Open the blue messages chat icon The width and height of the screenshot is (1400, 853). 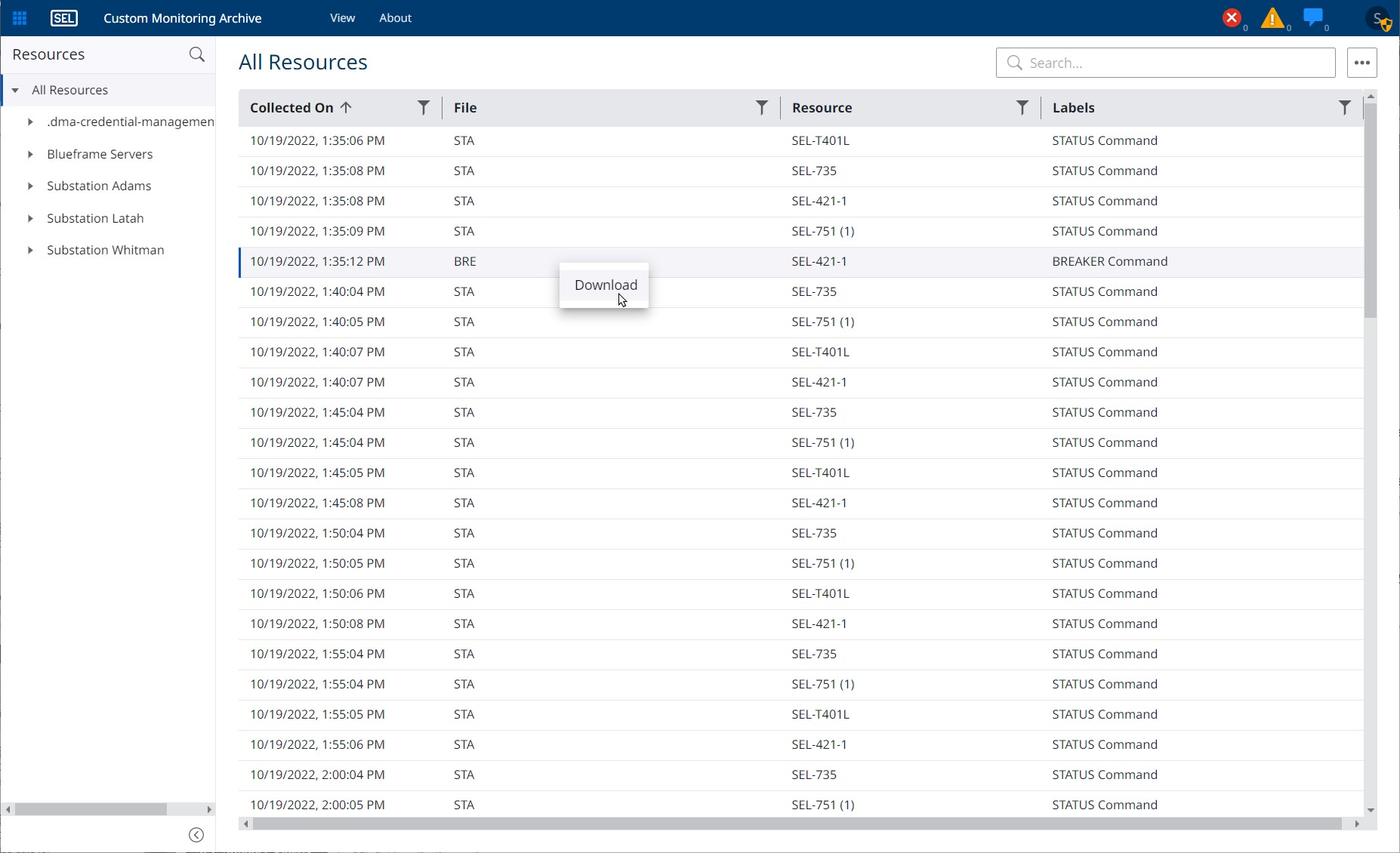tap(1314, 17)
